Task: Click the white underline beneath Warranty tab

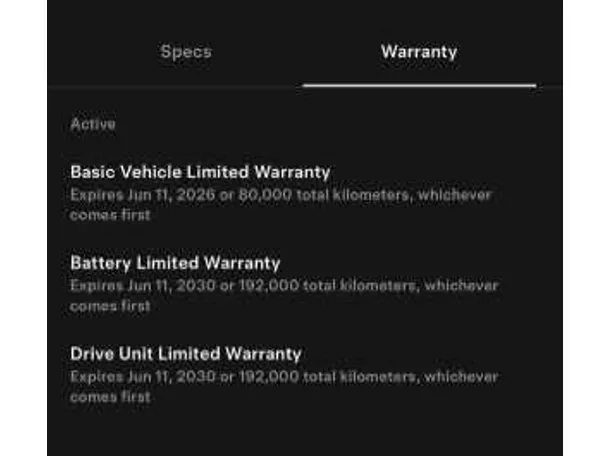Action: click(x=418, y=85)
